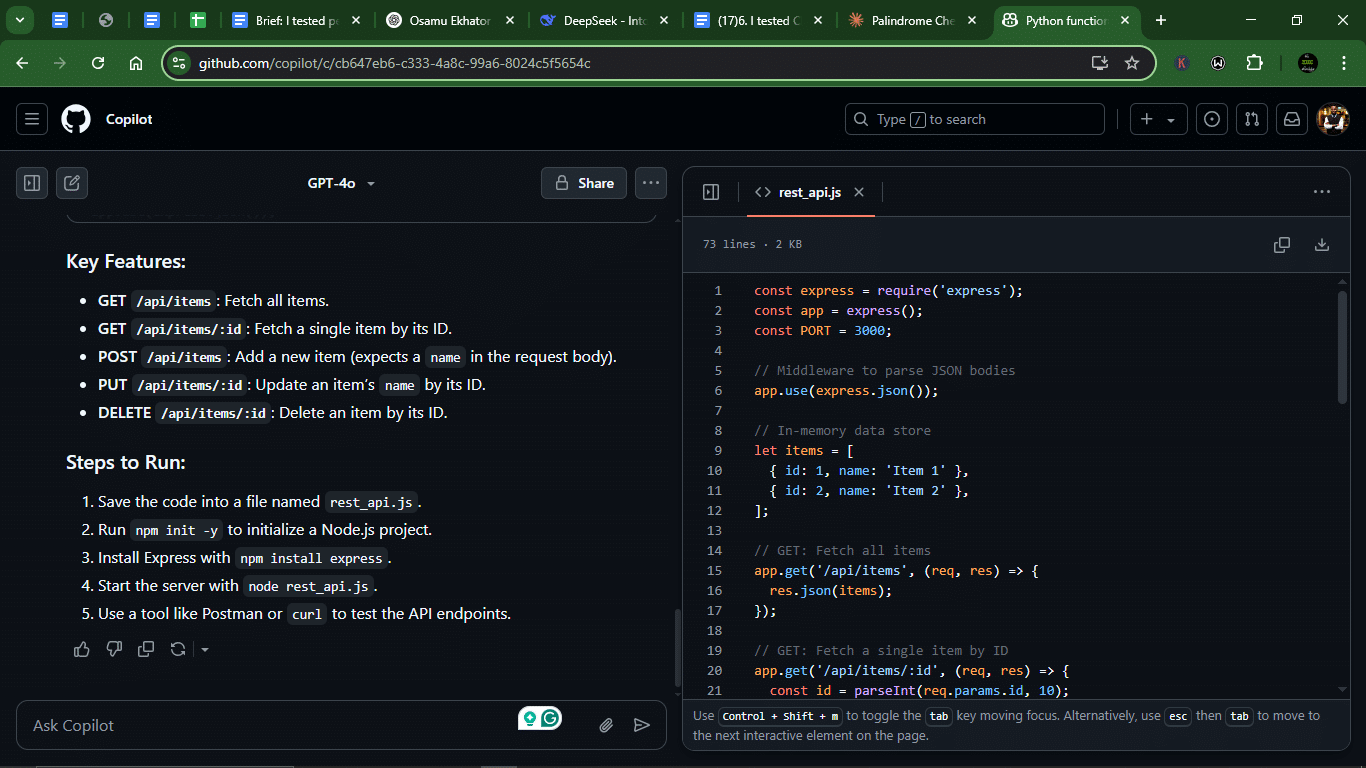Open the browser extensions puzzle icon
Image resolution: width=1366 pixels, height=768 pixels.
(x=1254, y=63)
